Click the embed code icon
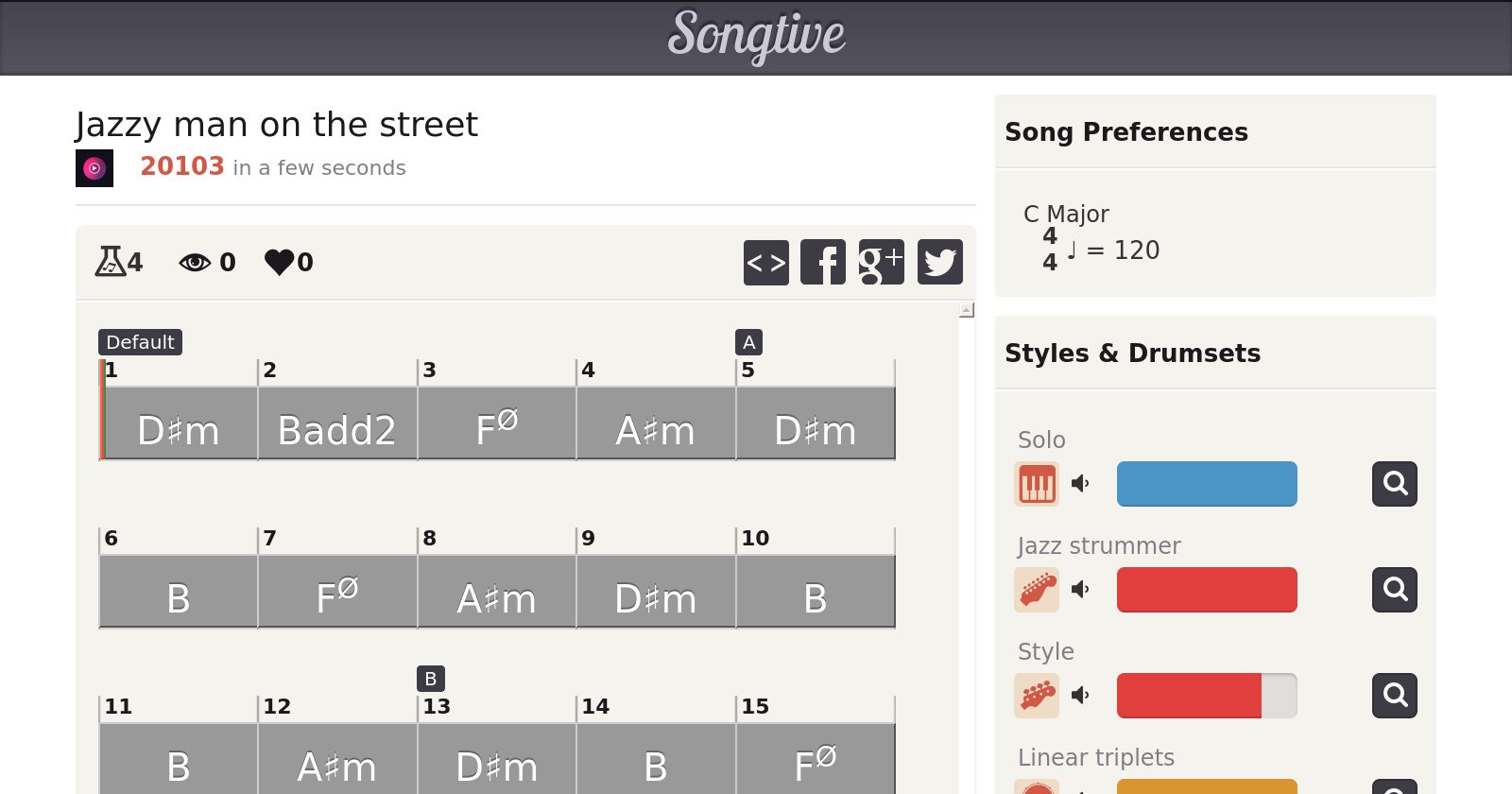Screen dimensions: 1512x794 click(x=765, y=262)
